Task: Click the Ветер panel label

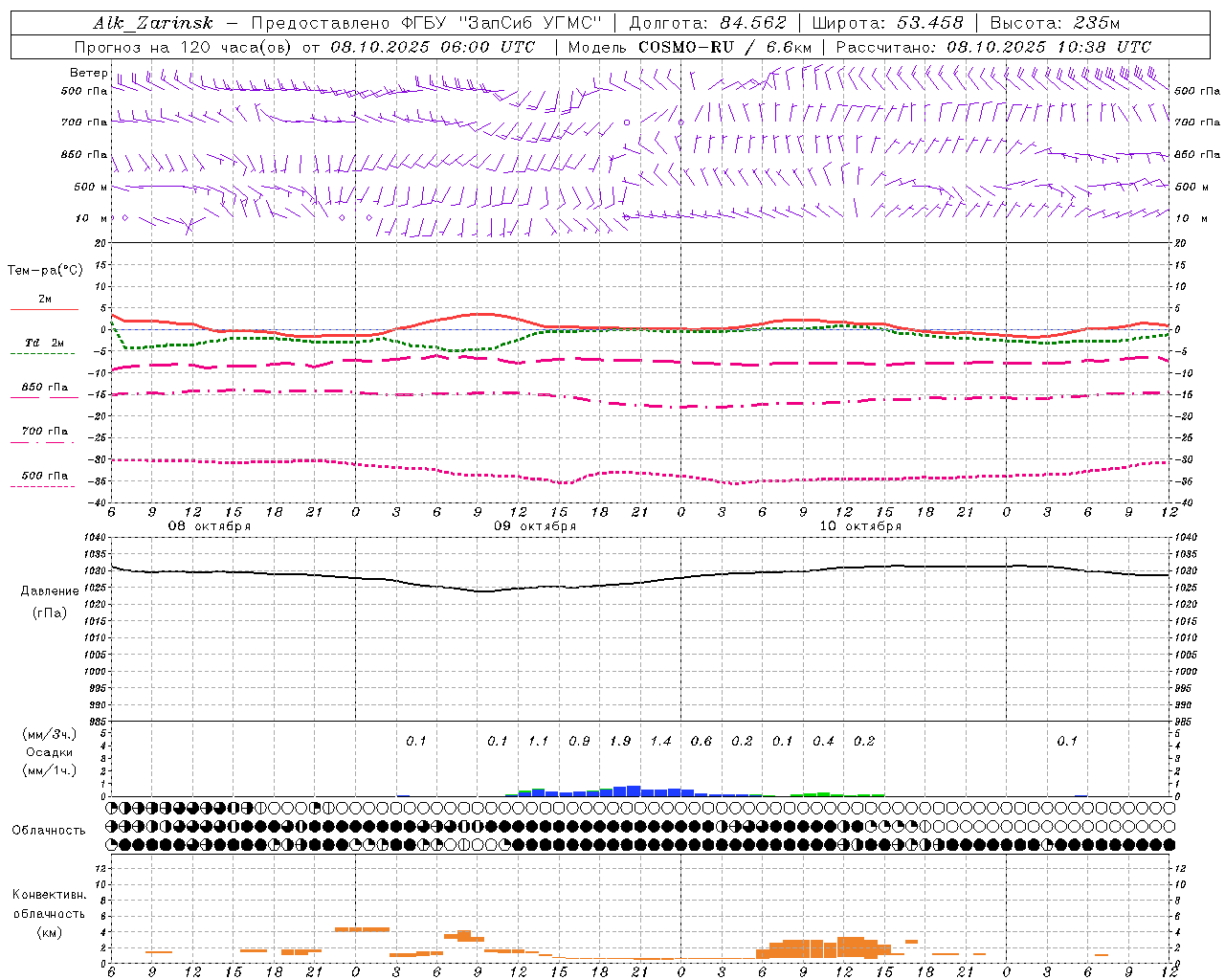Action: [x=88, y=73]
